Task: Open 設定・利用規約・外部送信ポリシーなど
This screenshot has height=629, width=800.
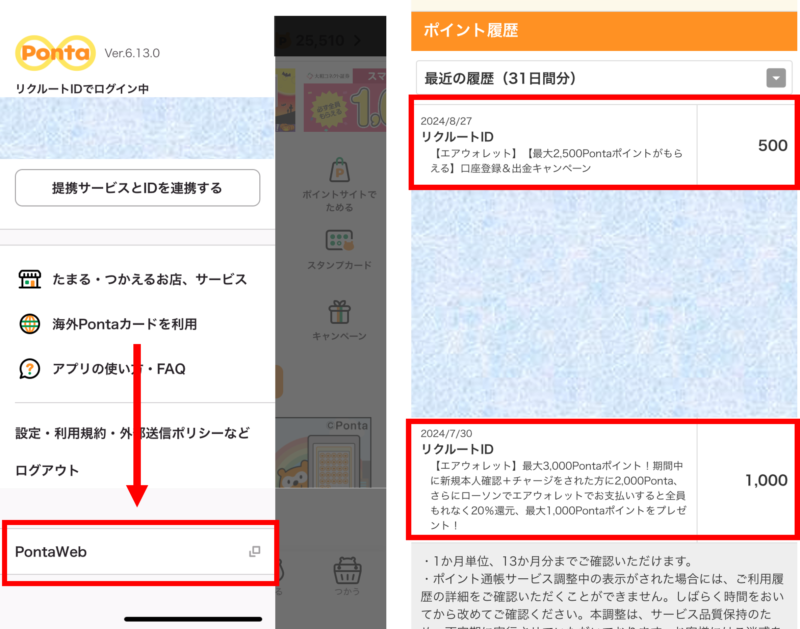Action: 133,433
